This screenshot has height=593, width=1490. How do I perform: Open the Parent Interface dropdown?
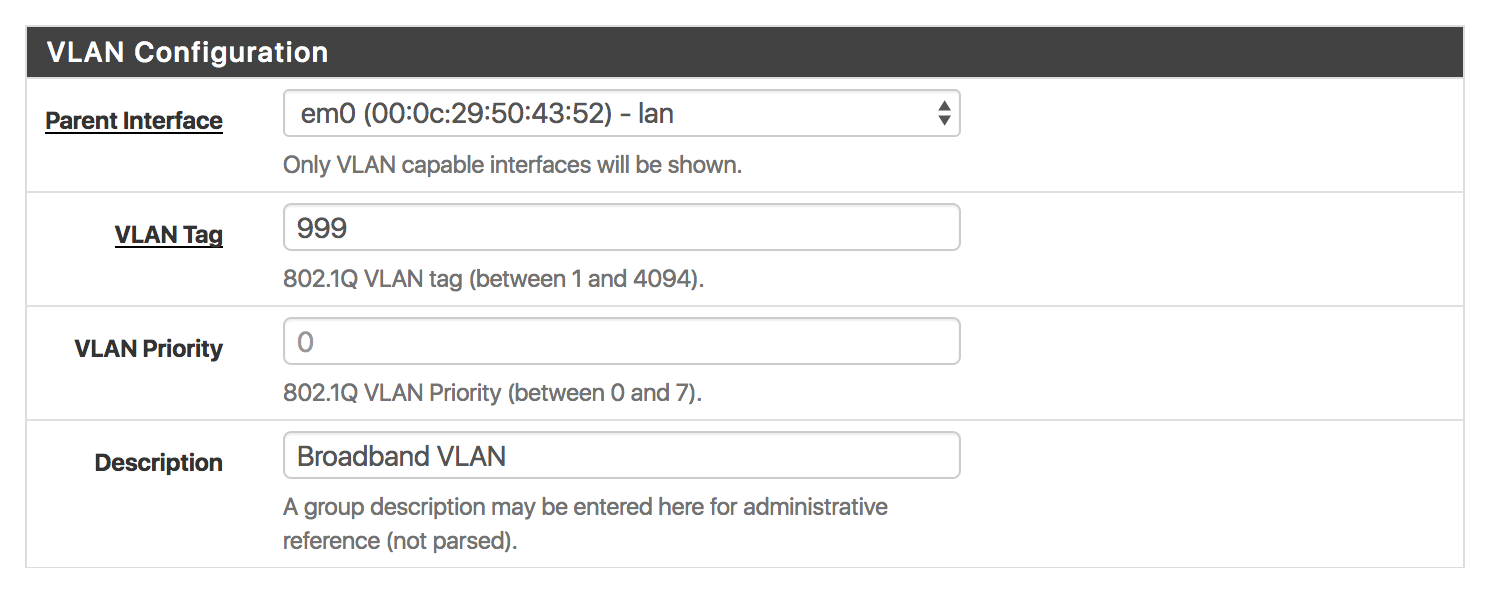tap(621, 113)
